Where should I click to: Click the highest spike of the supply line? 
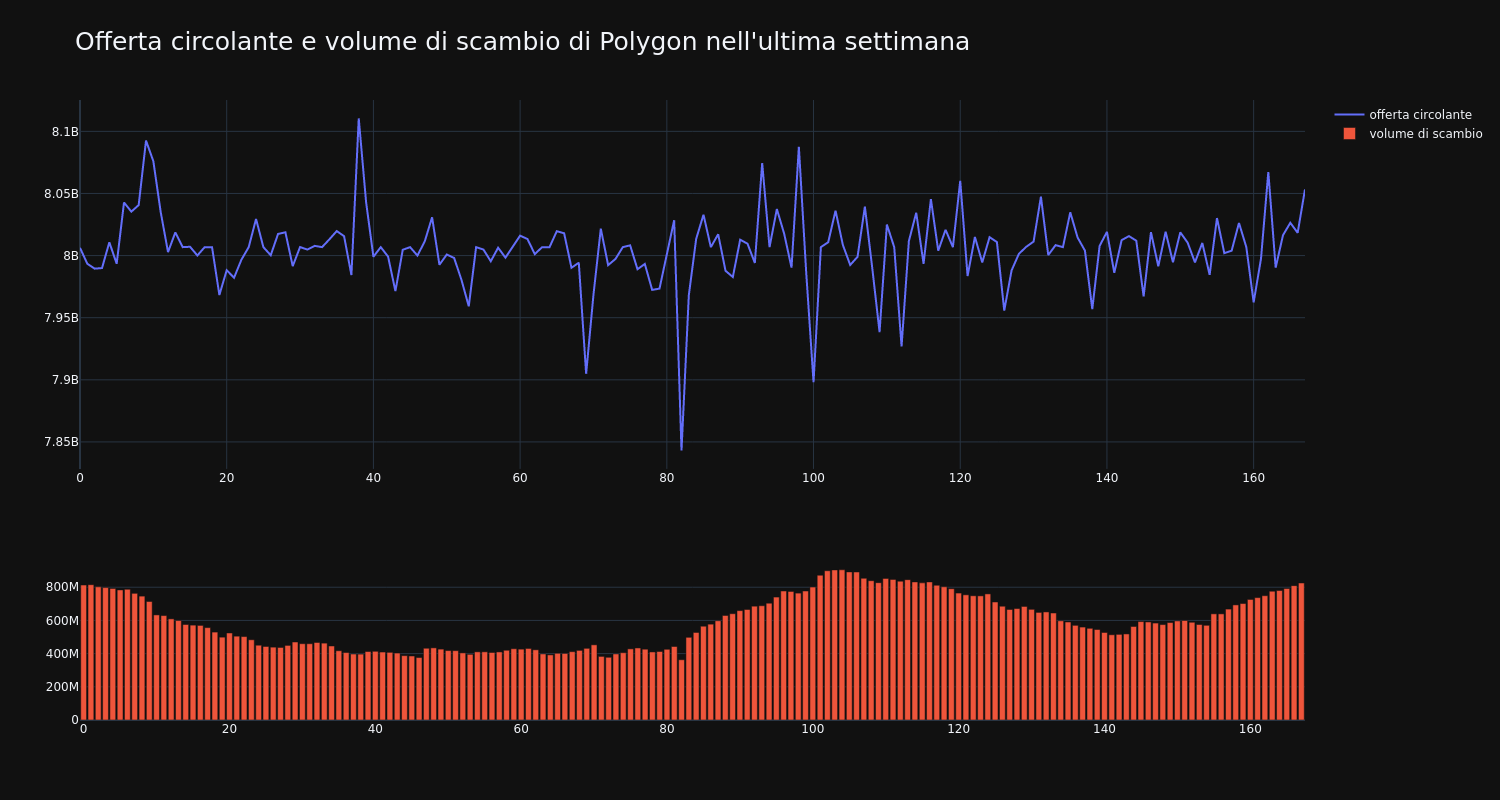point(359,119)
